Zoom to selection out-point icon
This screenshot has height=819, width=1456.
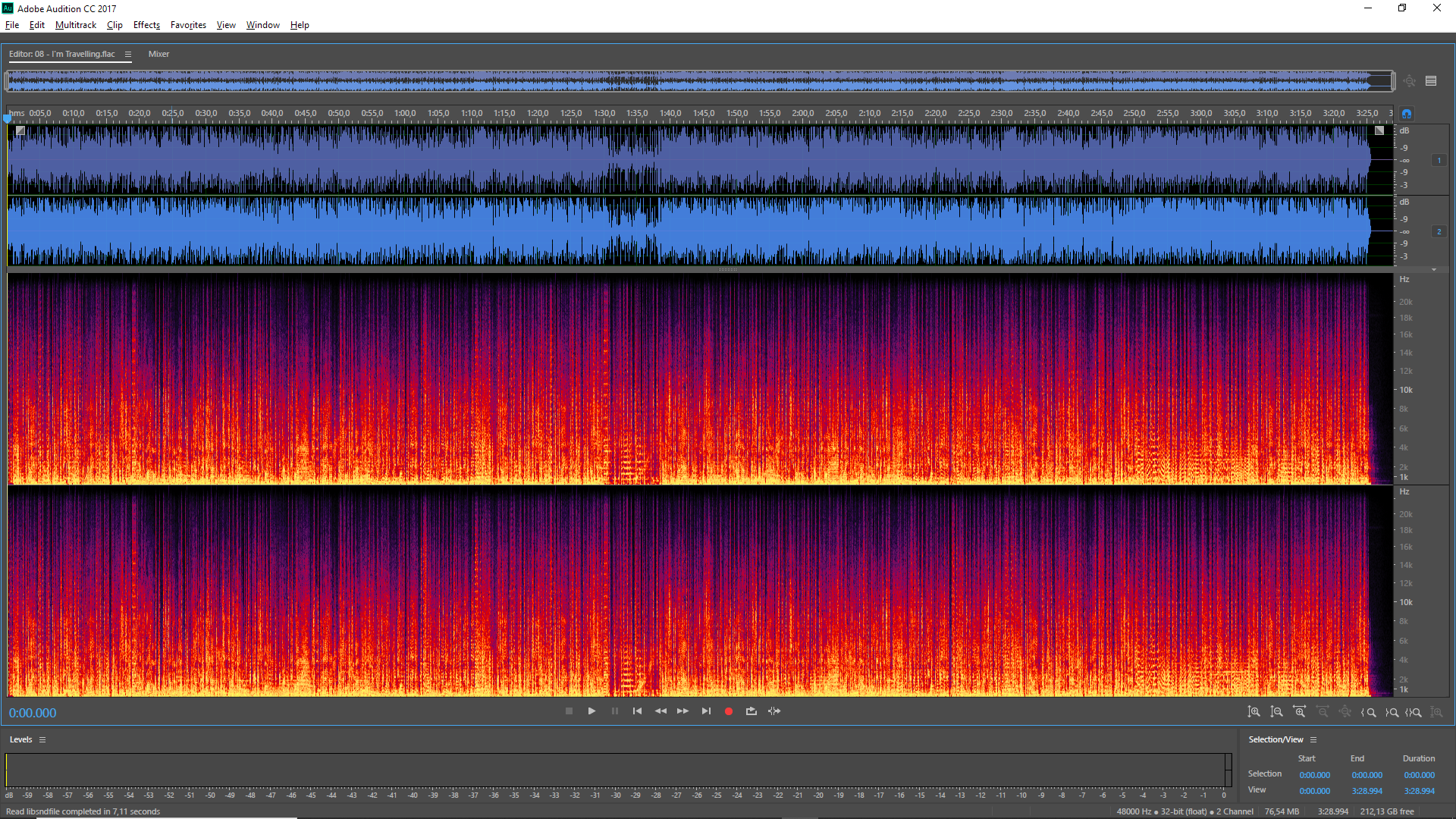click(1392, 712)
